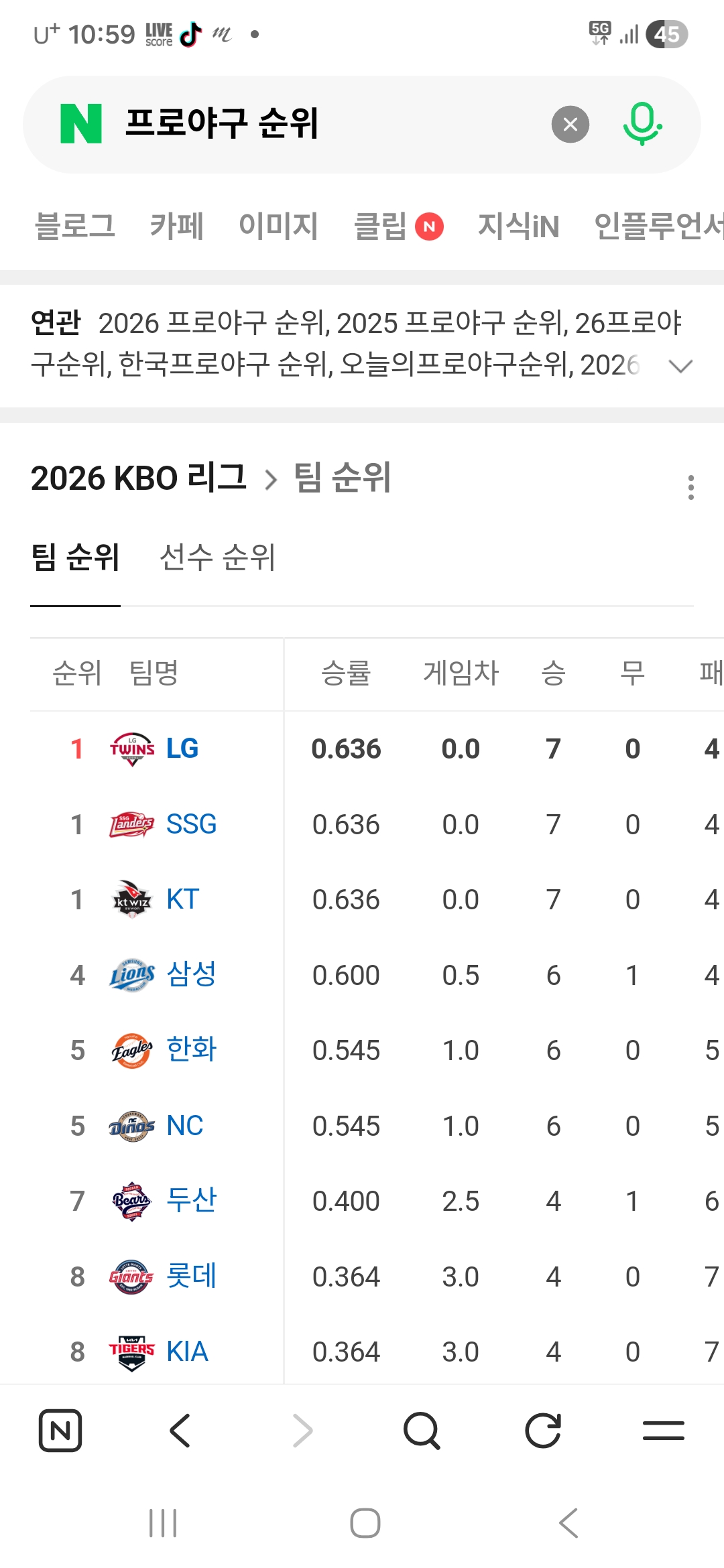Tap the 2026 KBO 리그 heading link
Image resolution: width=724 pixels, height=1568 pixels.
[139, 478]
